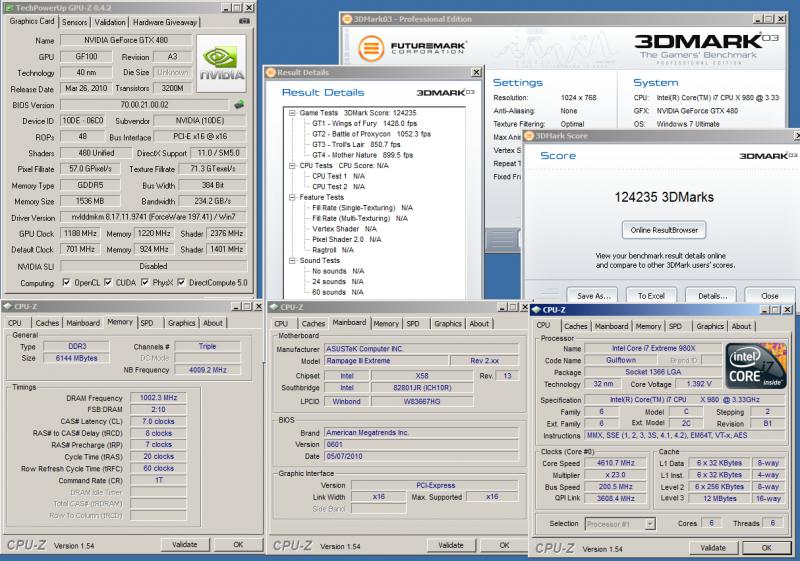Collapse the CPU Tests tree node
Image resolution: width=800 pixels, height=561 pixels.
pyautogui.click(x=292, y=166)
